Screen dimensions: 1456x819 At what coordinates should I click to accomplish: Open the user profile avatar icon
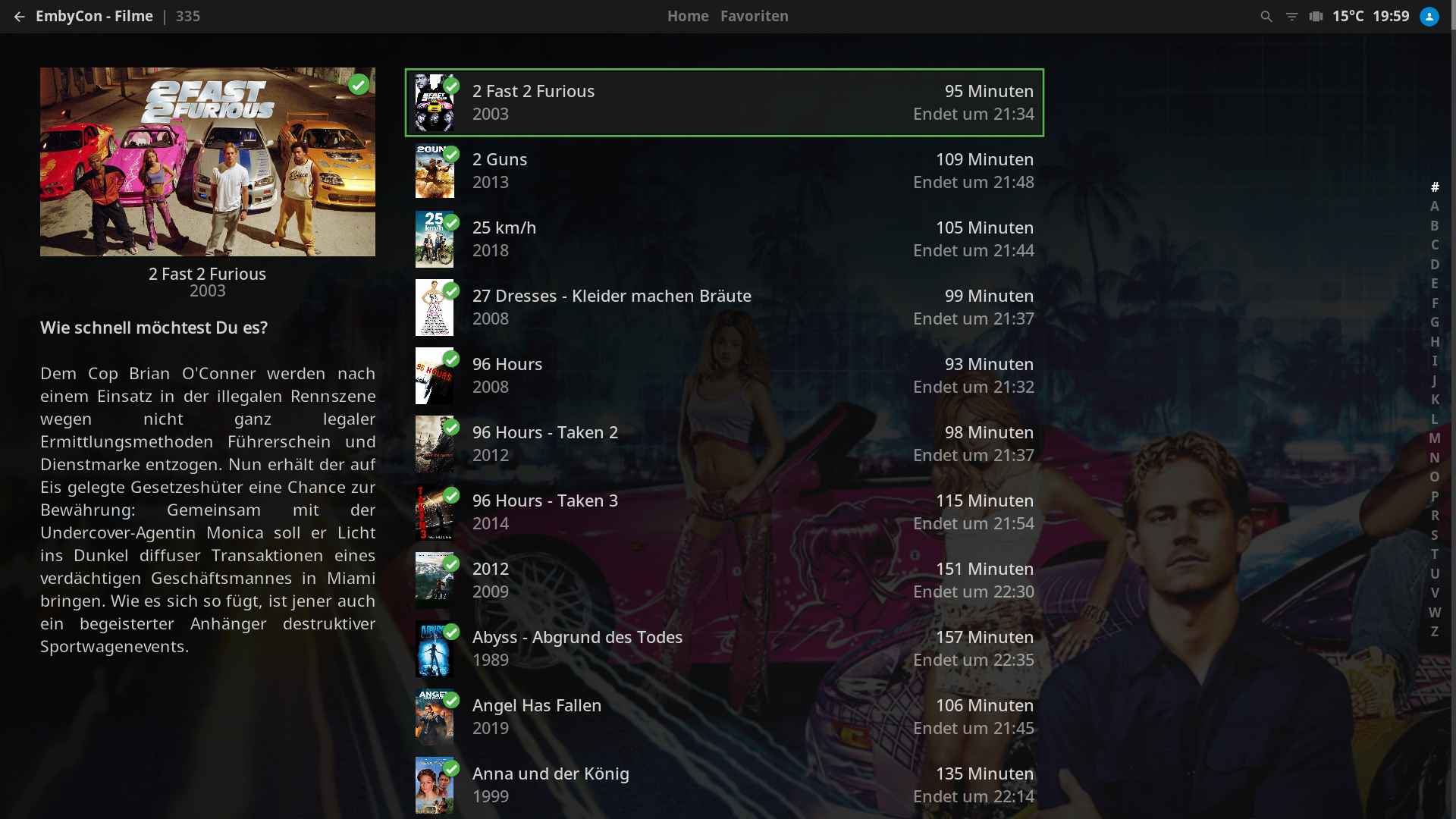1429,16
